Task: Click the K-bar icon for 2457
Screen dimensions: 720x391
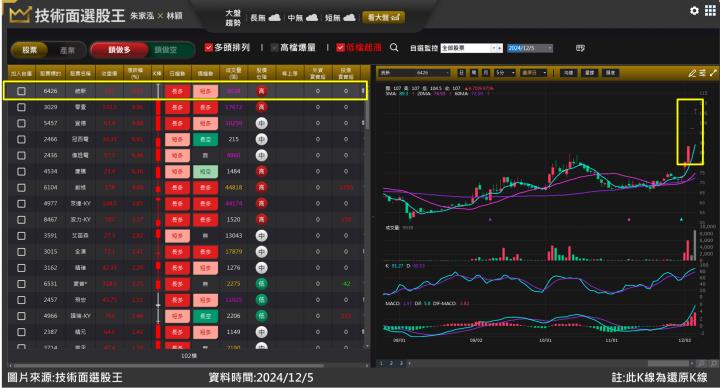Action: [x=158, y=300]
